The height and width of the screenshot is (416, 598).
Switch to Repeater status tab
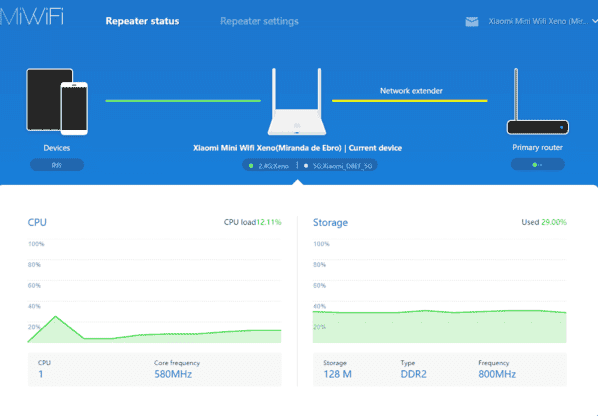click(x=142, y=21)
